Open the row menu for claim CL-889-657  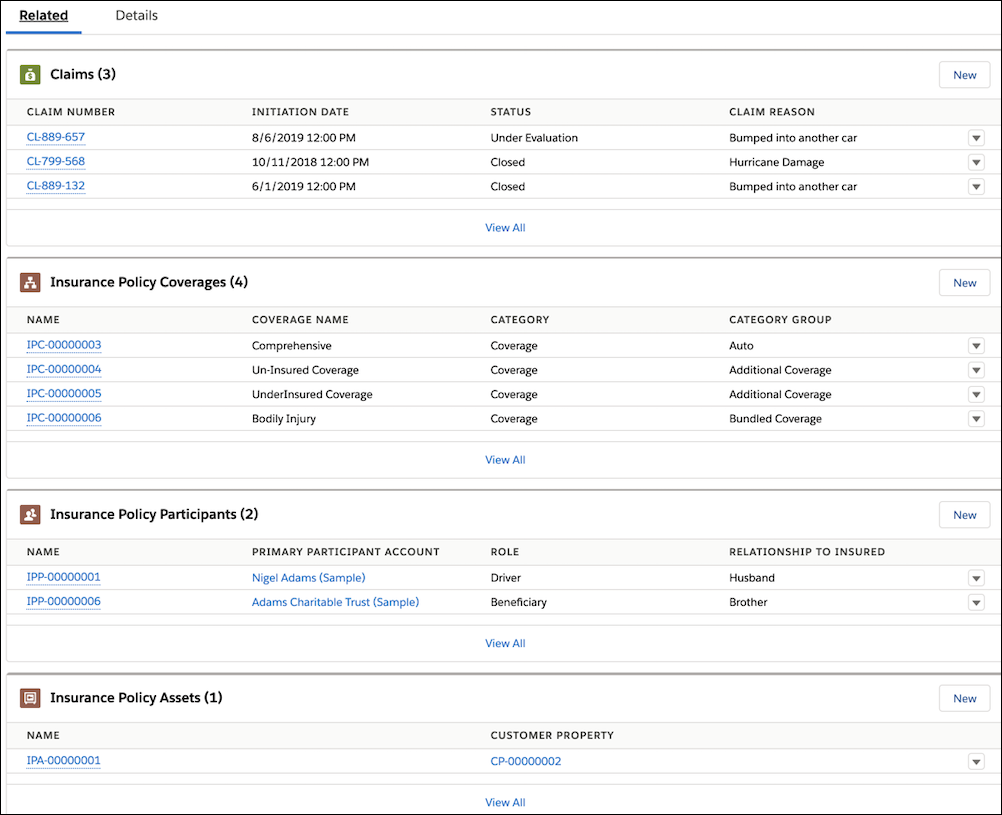[976, 138]
